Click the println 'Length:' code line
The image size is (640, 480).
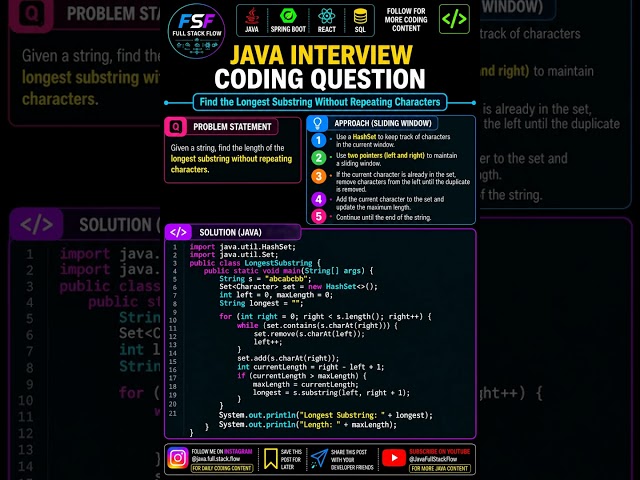[x=308, y=424]
